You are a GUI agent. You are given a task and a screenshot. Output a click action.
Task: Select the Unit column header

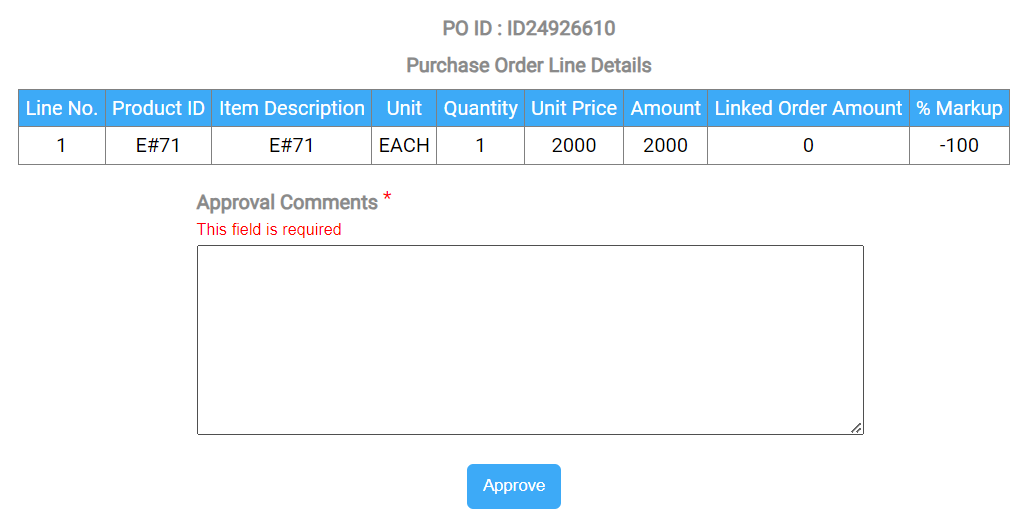404,109
